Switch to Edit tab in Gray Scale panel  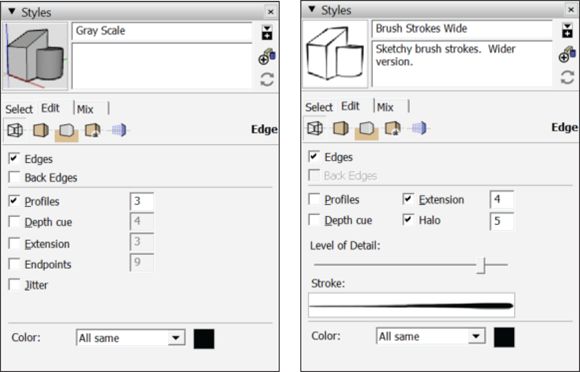[50, 108]
